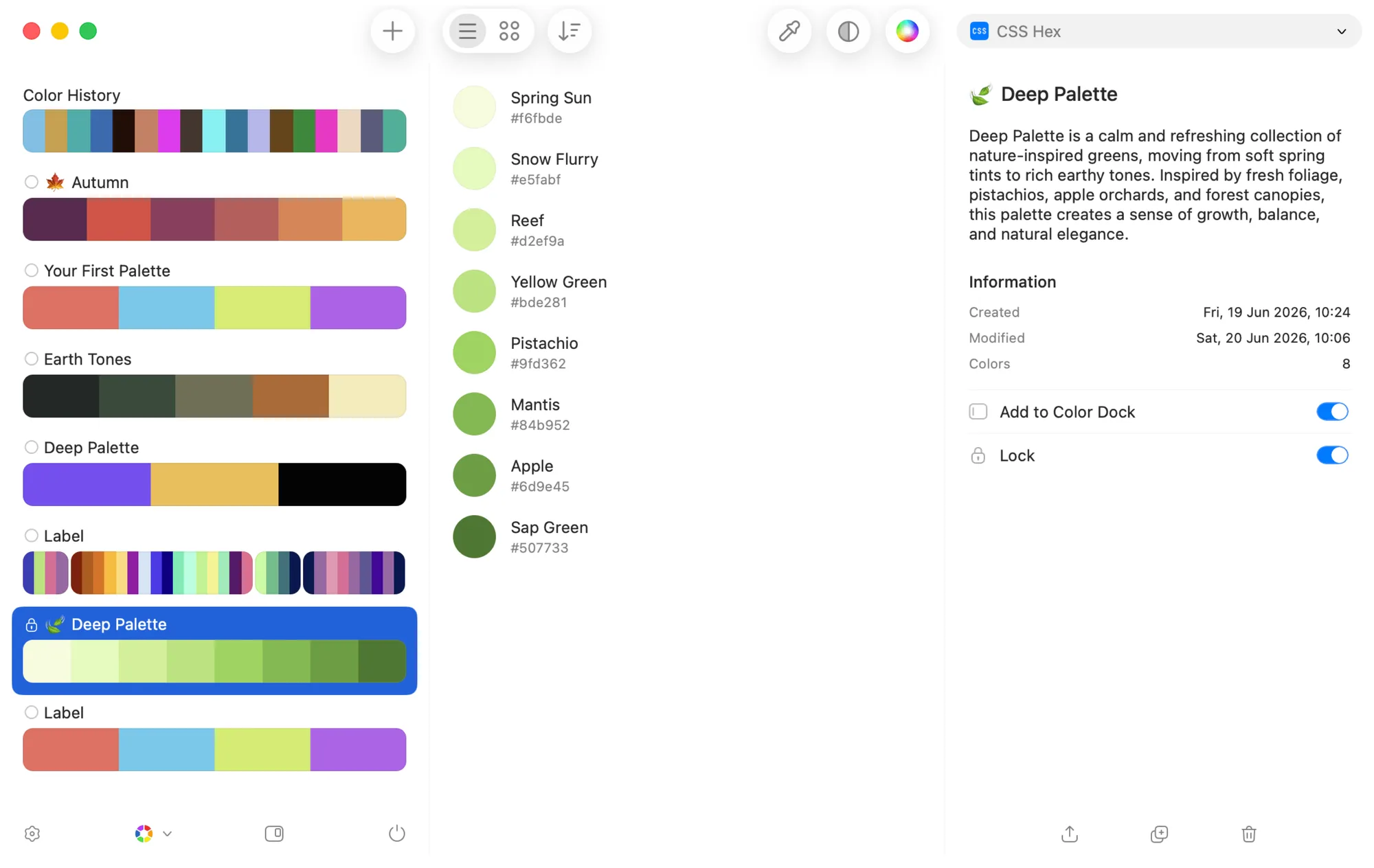
Task: Select the Yellow Green color entry
Action: pos(687,291)
